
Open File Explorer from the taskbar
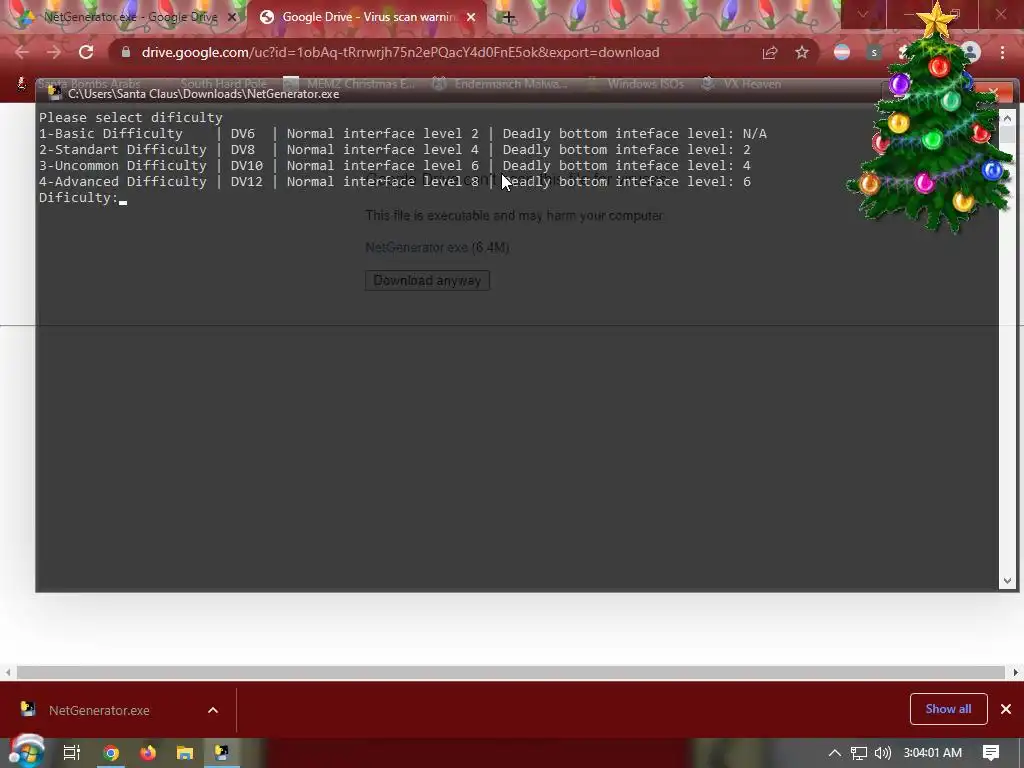(x=185, y=753)
